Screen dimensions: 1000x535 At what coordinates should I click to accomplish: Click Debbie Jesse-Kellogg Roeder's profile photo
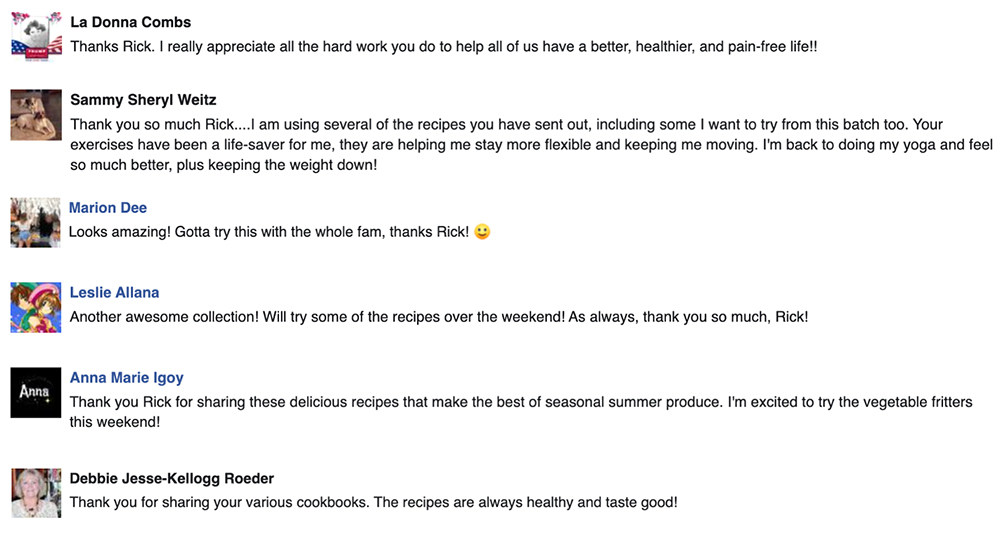point(36,493)
